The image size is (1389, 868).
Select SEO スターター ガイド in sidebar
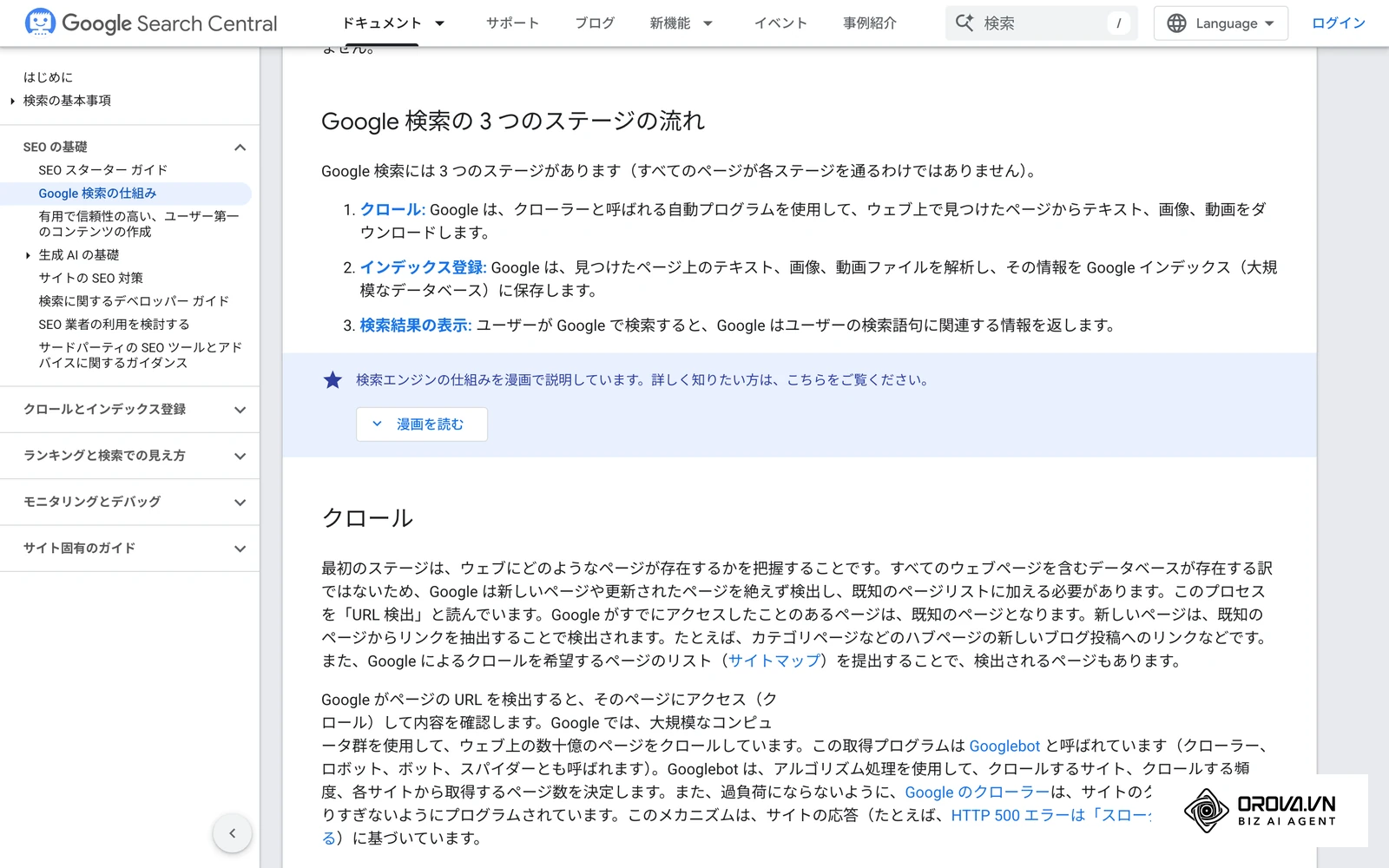point(102,170)
